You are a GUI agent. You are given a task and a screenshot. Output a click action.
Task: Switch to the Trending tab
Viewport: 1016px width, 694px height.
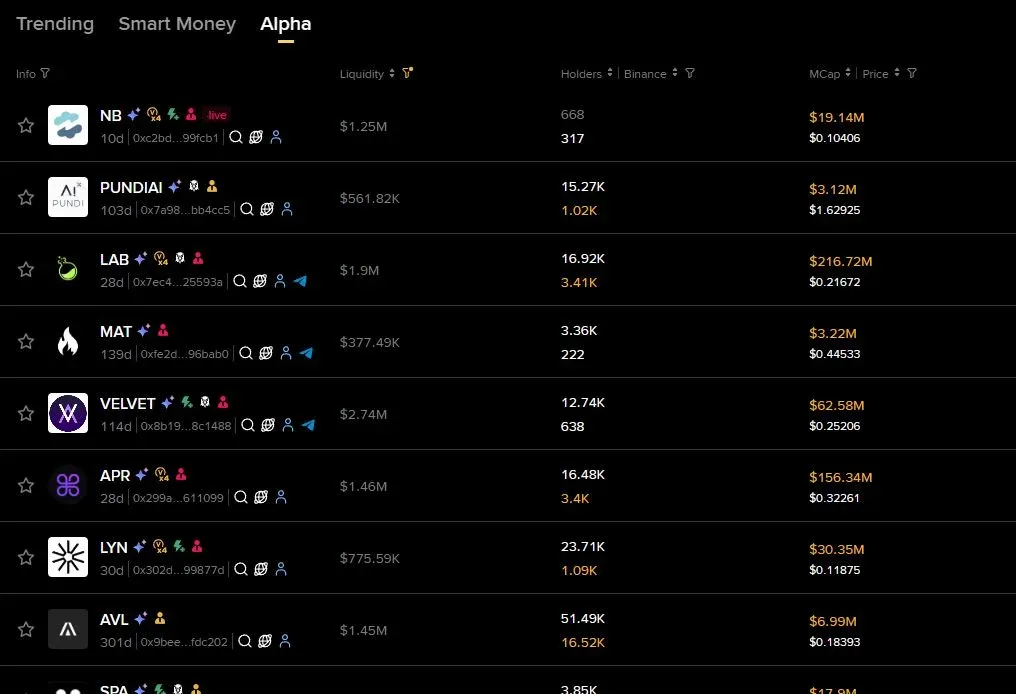55,23
